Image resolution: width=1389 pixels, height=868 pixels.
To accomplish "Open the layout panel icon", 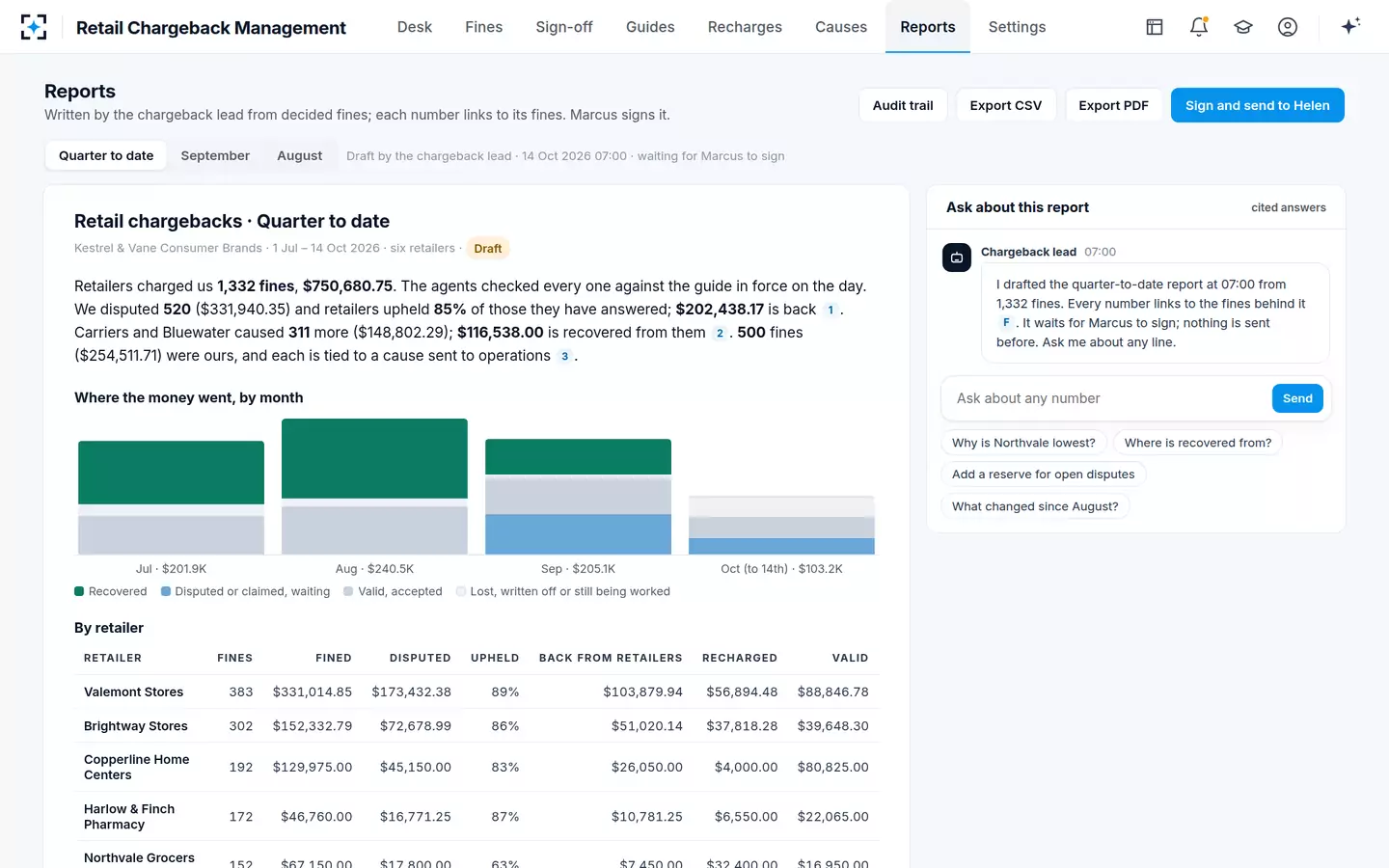I will (1155, 27).
